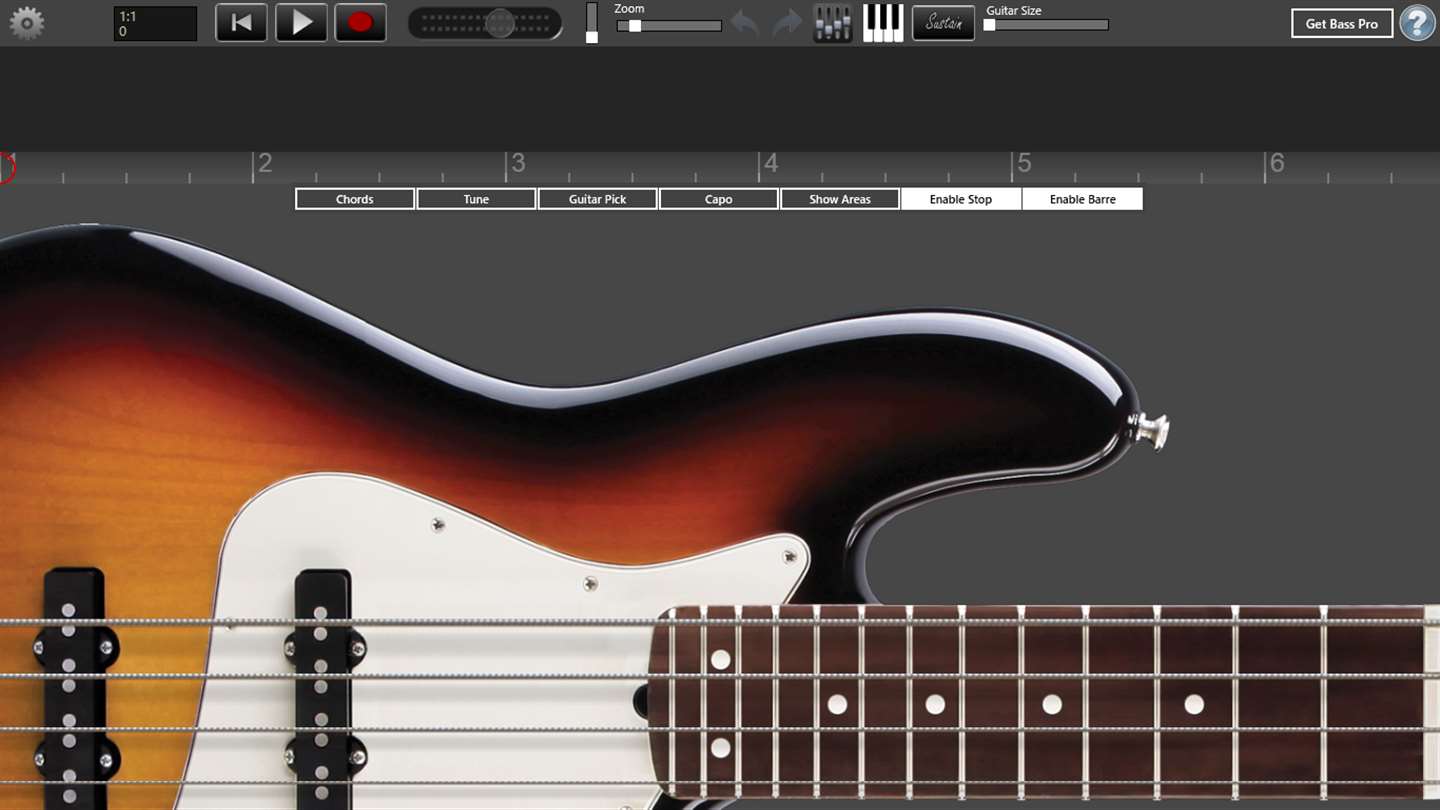
Task: Toggle Enable Barre
Action: pyautogui.click(x=1083, y=199)
